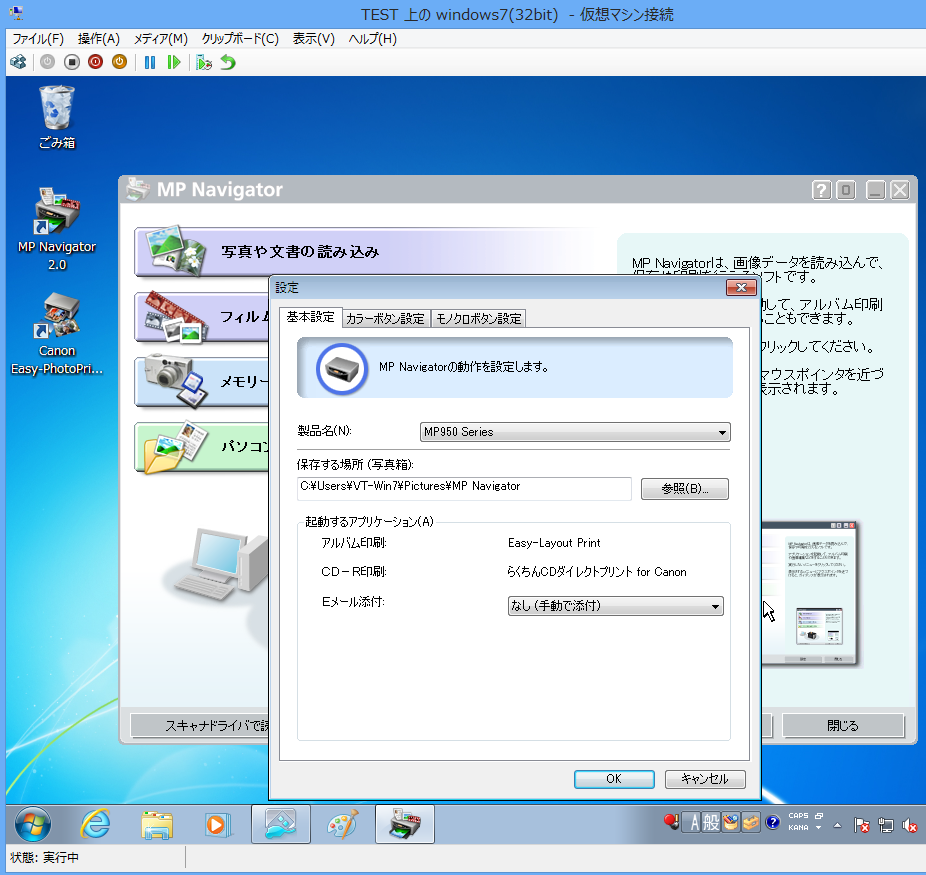Click the スキャナドライバ button in MP Navigator
The height and width of the screenshot is (875, 926).
(x=200, y=726)
